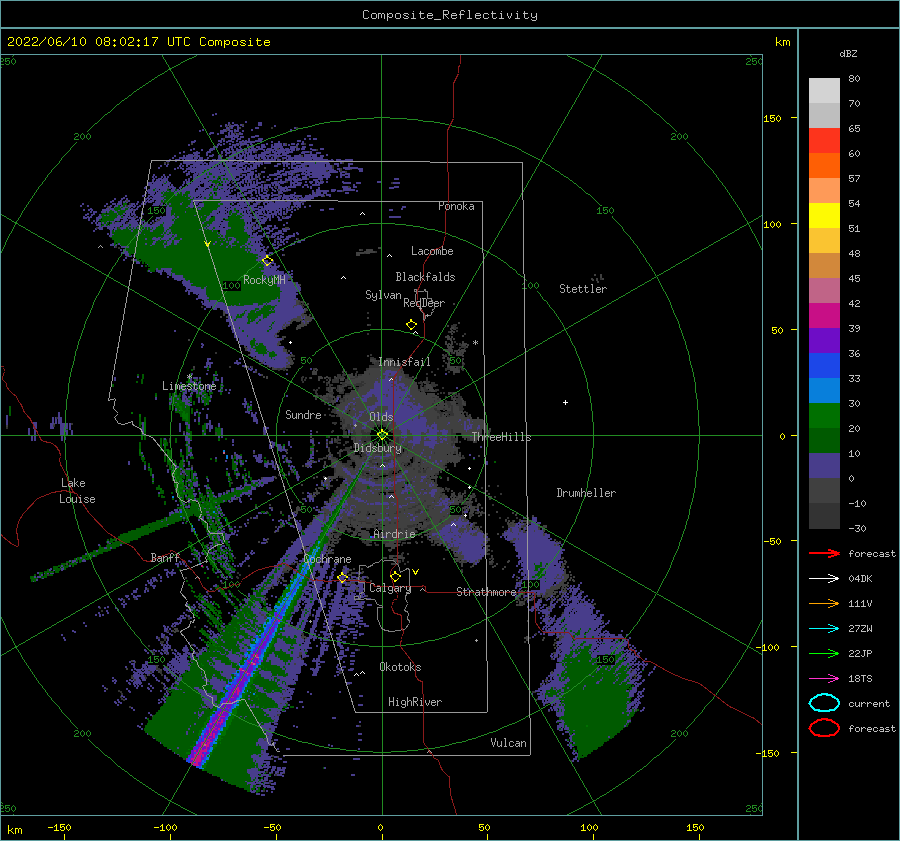The width and height of the screenshot is (900, 841).
Task: Click the Strathmore town label
Action: pos(487,592)
